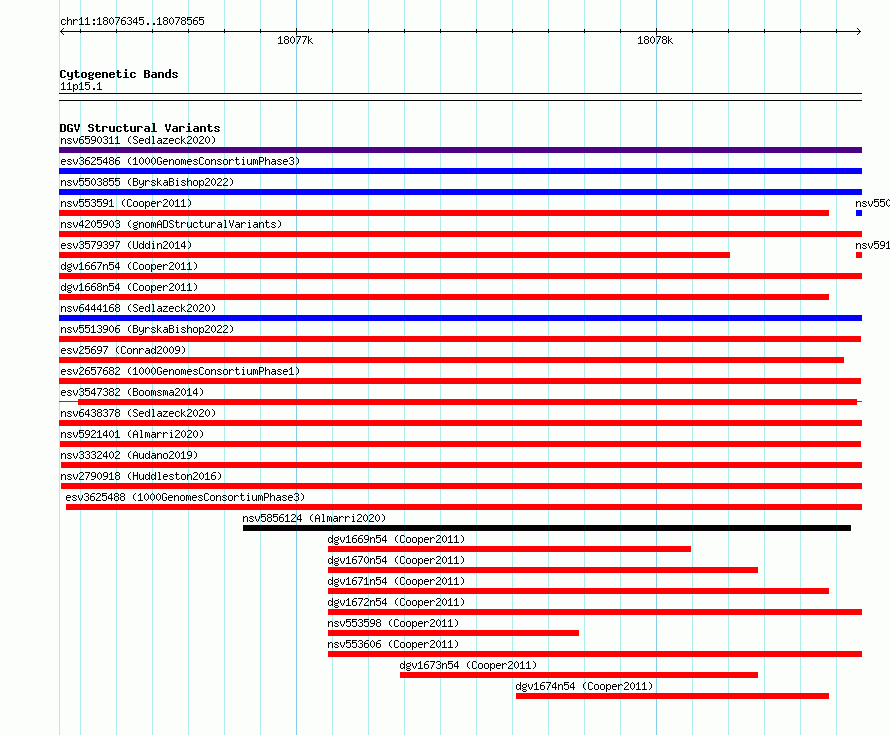Open the nsv5503855 (ByrskaBishop2022) variant label
This screenshot has height=735, width=890.
pos(147,182)
